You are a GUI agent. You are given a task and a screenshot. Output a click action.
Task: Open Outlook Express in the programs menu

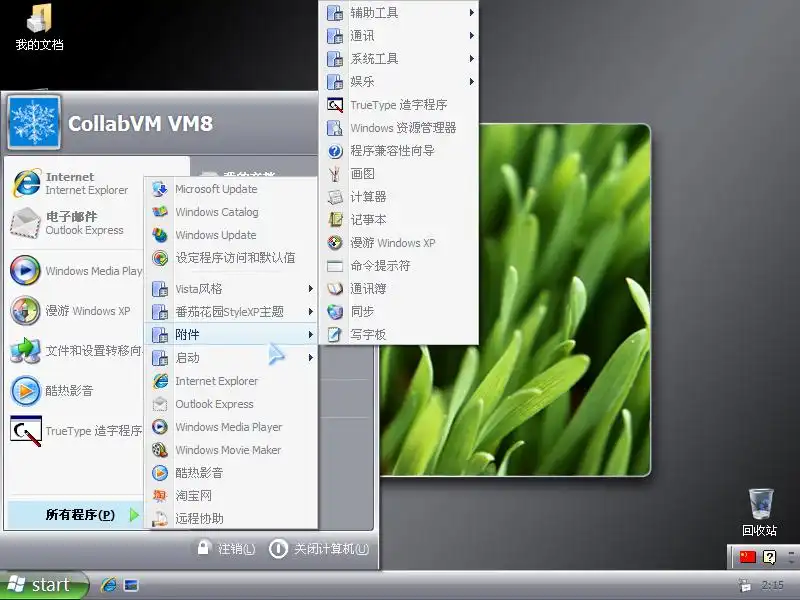pyautogui.click(x=231, y=404)
